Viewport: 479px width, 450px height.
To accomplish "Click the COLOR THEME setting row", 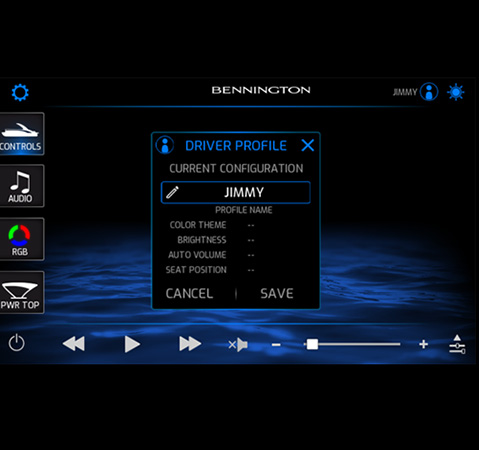I will [x=212, y=225].
